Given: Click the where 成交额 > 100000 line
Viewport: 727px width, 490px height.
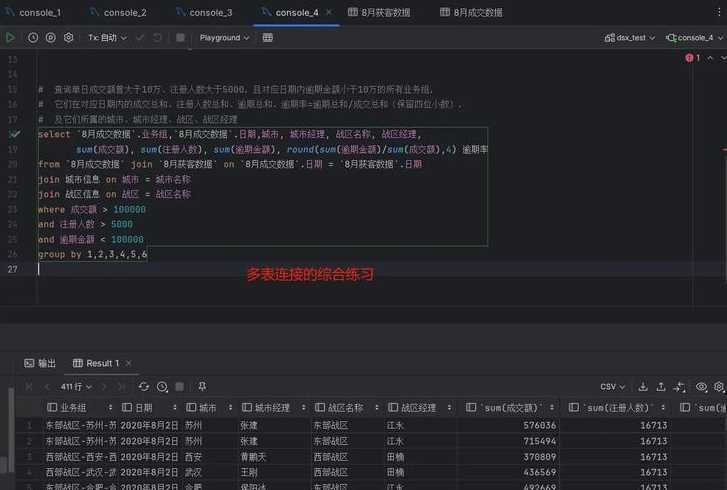Looking at the screenshot, I should (x=91, y=210).
